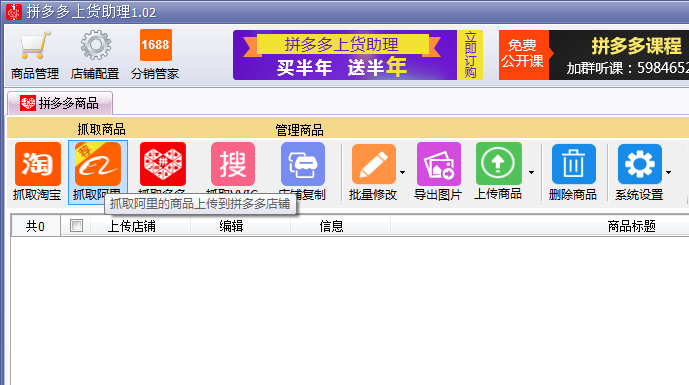
Task: Expand the 批量修改 dropdown arrow
Action: click(403, 172)
